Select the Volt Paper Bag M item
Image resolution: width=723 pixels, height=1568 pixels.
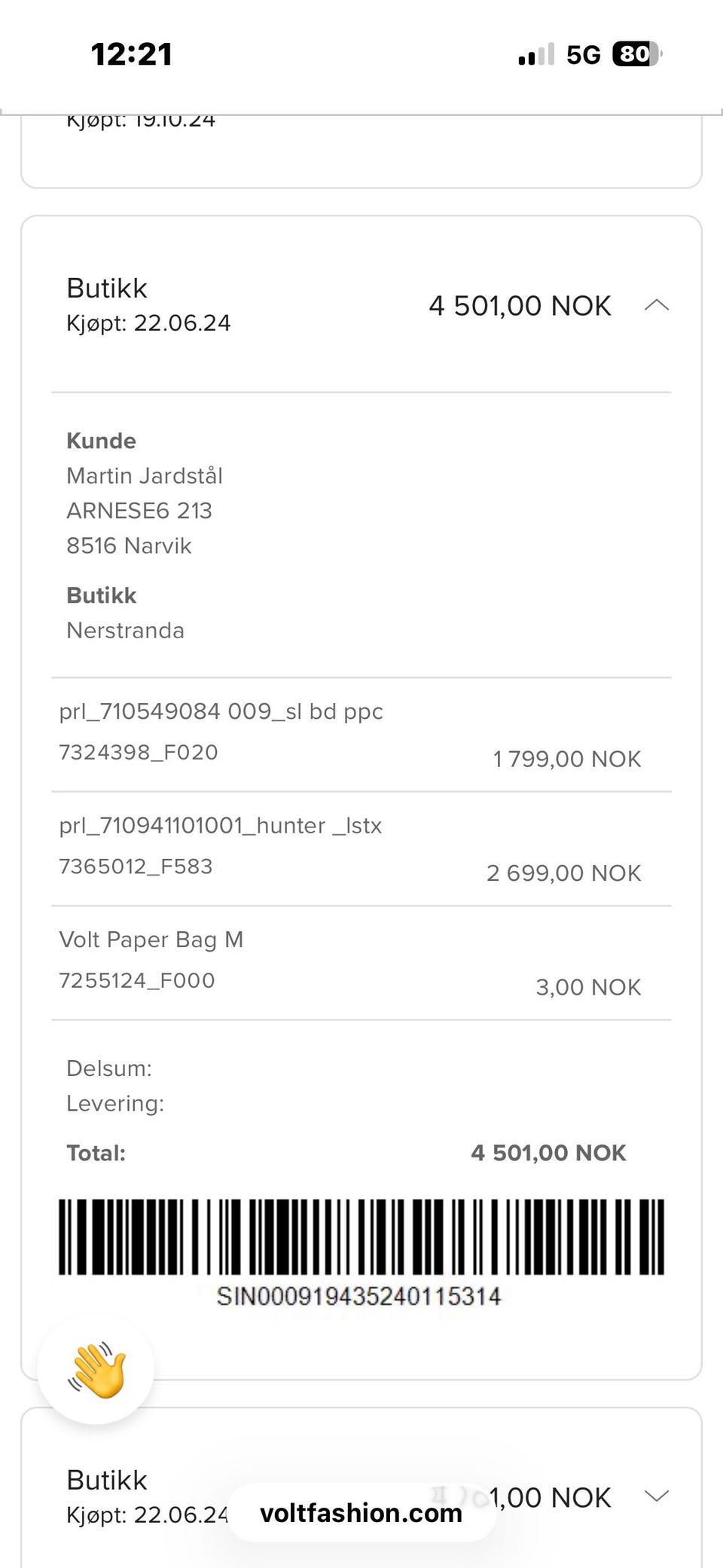tap(361, 964)
